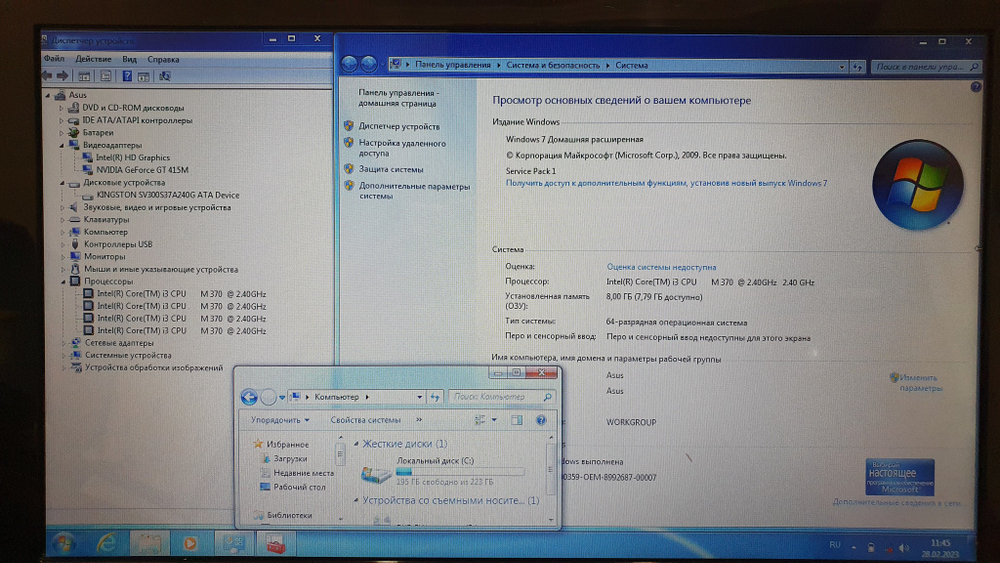
Task: Collapse the Дисковые устройства node
Action: [x=62, y=183]
